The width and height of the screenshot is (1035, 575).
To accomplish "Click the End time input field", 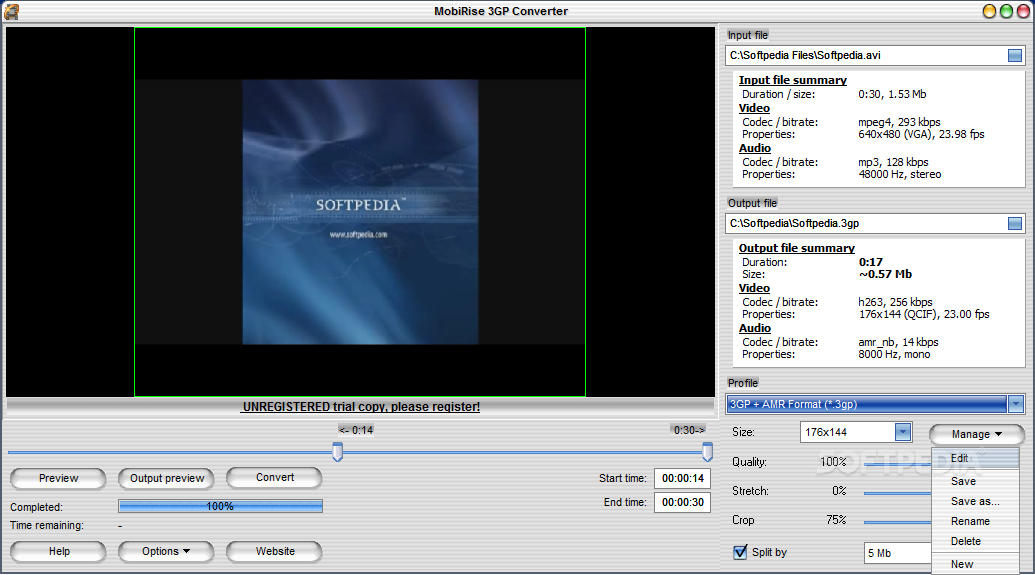I will 682,502.
